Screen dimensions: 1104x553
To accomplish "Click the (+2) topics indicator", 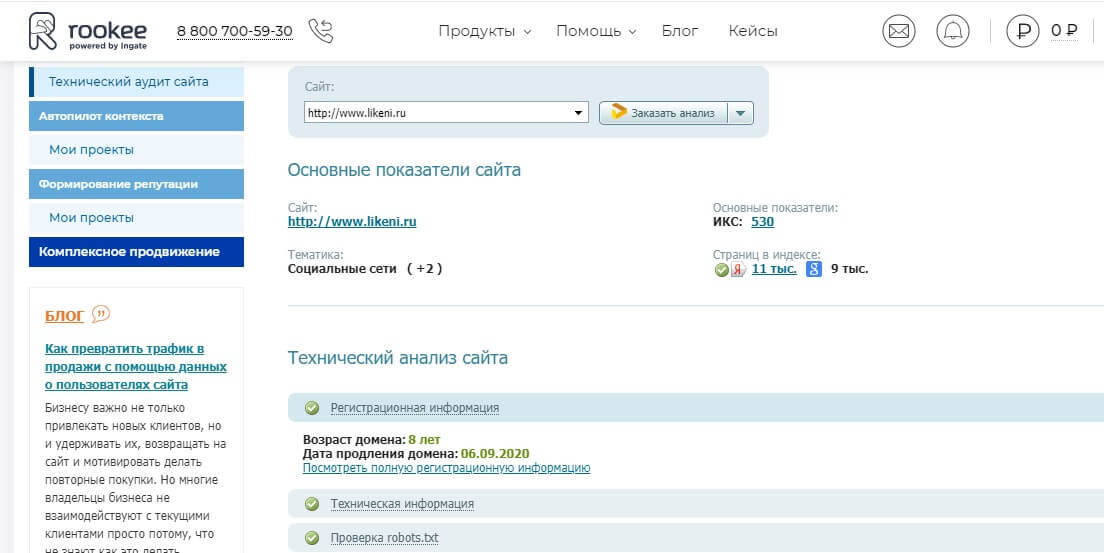I will coord(425,268).
